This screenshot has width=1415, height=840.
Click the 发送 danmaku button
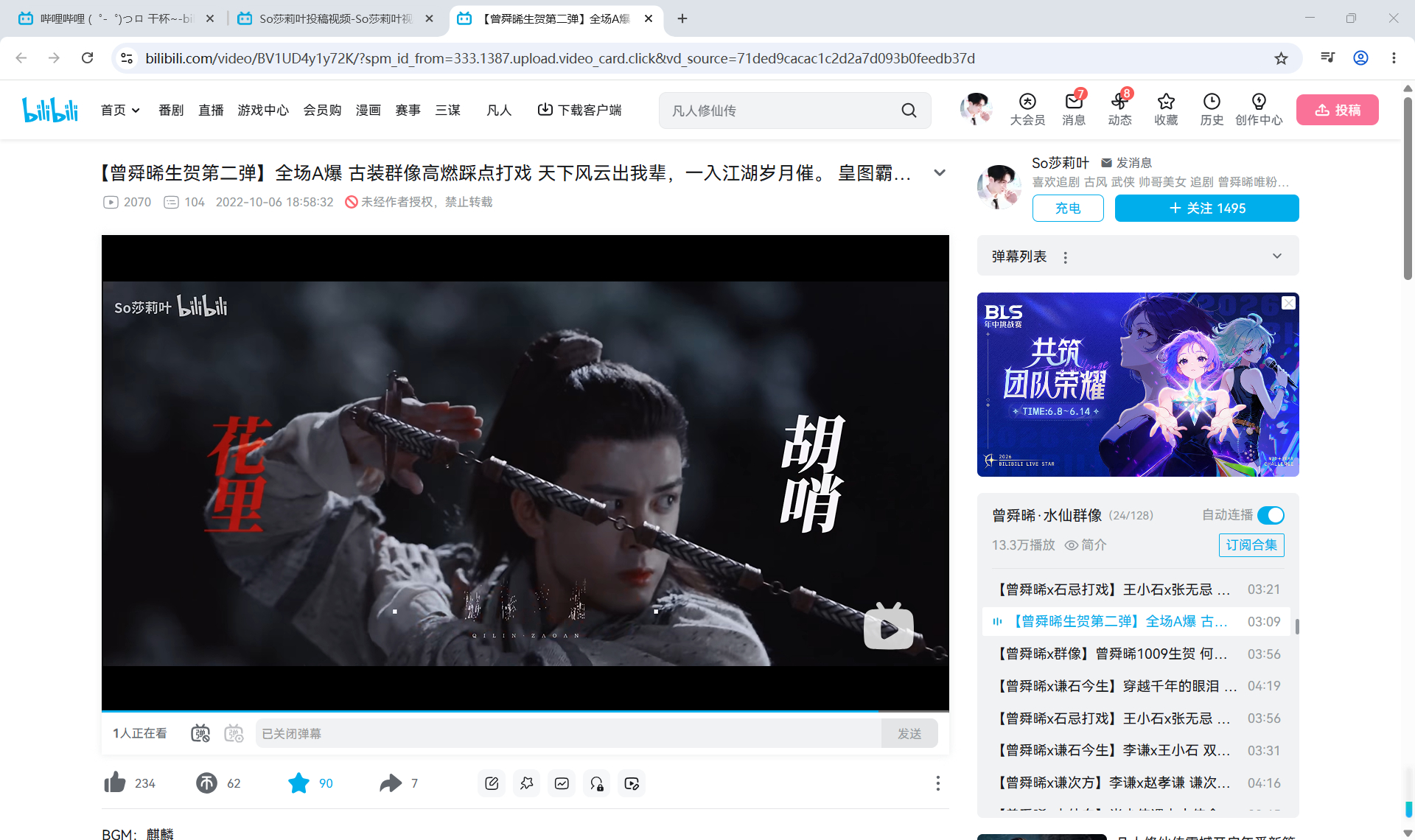coord(909,733)
